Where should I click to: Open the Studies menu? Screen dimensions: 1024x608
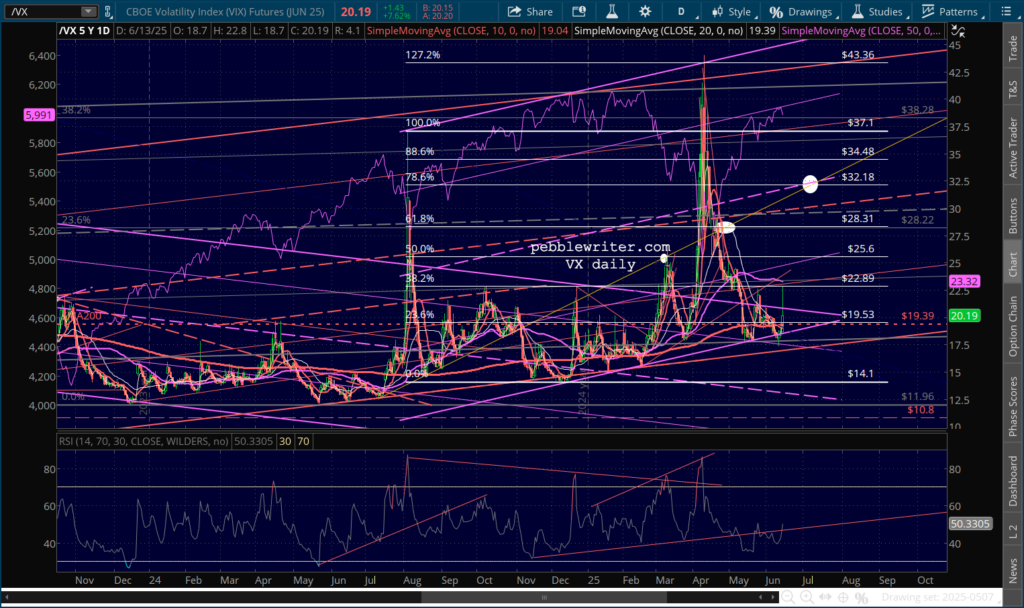coord(873,12)
